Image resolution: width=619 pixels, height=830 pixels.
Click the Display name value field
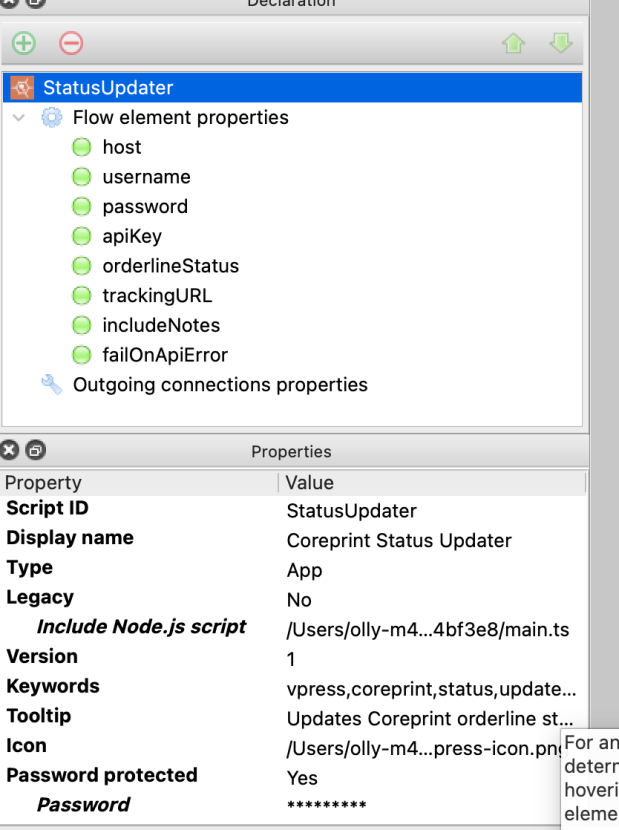tap(398, 541)
